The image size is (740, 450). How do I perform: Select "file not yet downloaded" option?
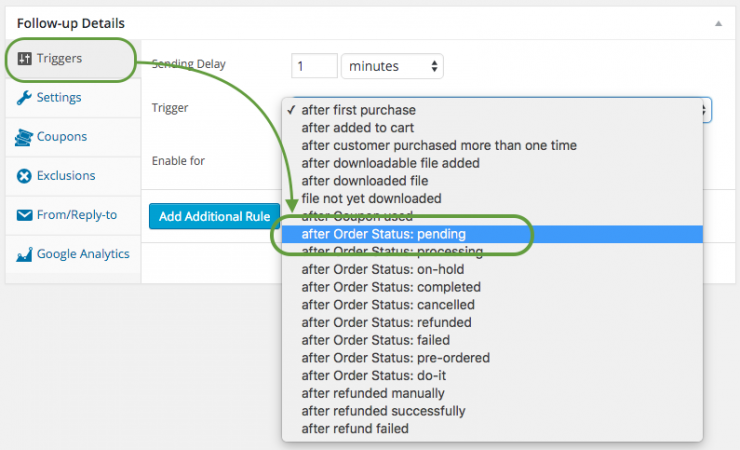492,199
